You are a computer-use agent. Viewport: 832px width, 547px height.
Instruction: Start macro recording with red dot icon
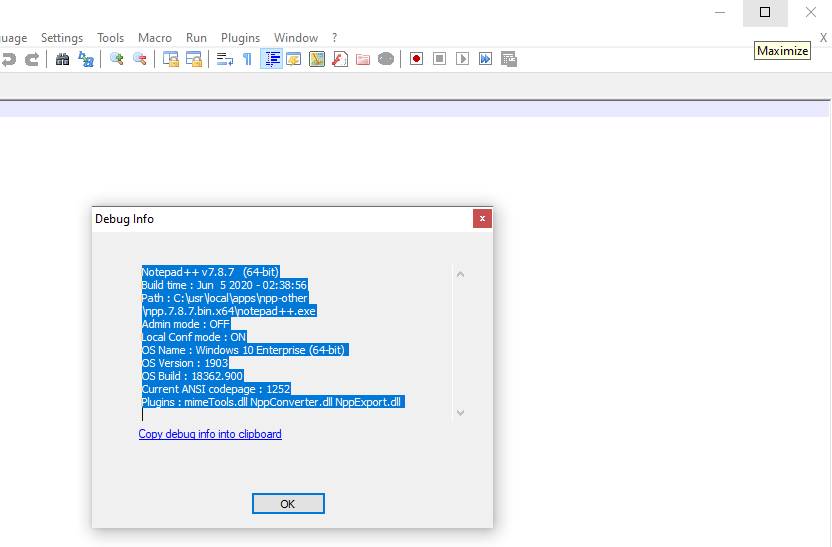click(x=417, y=59)
